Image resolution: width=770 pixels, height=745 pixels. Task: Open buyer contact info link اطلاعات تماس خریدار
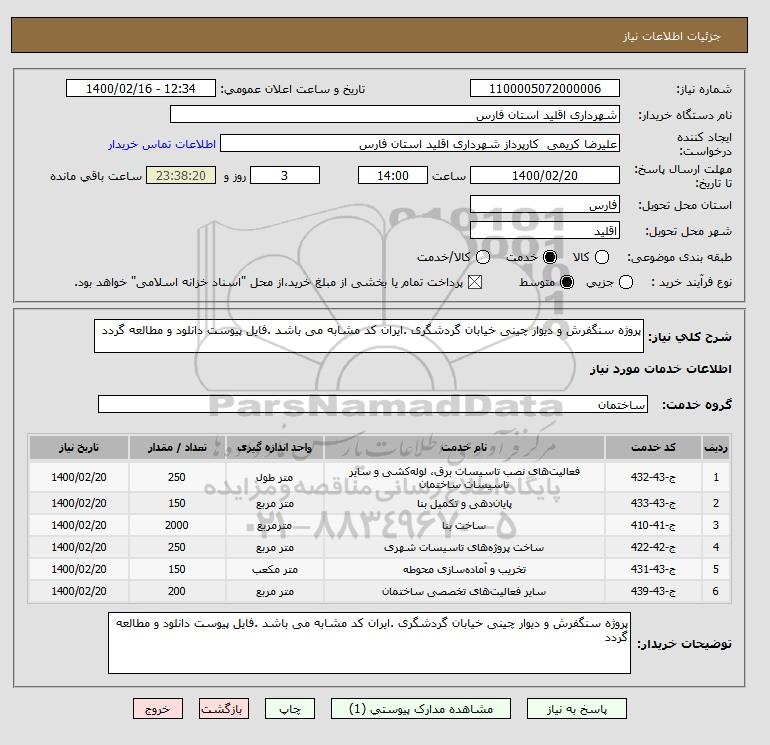tap(162, 144)
